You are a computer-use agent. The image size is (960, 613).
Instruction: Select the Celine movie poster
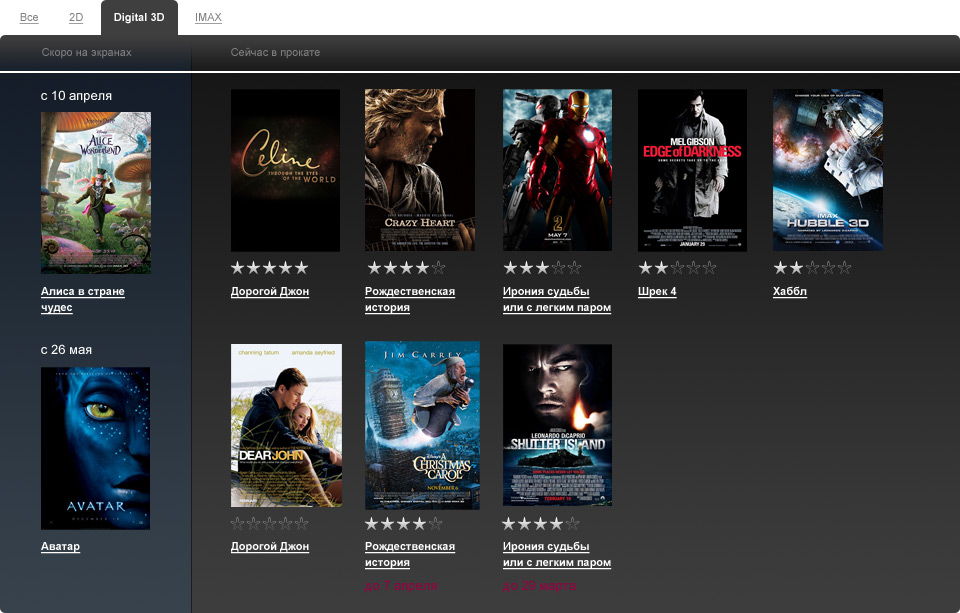click(285, 170)
